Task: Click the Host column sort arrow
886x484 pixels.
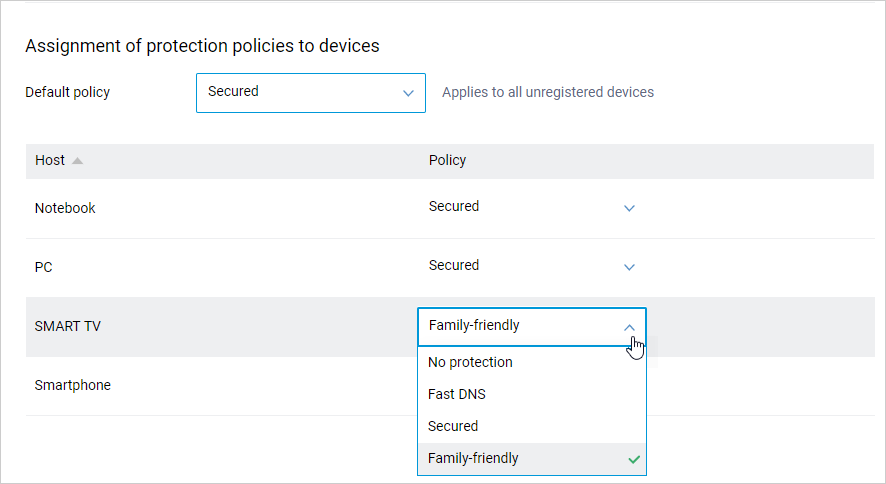Action: coord(78,161)
